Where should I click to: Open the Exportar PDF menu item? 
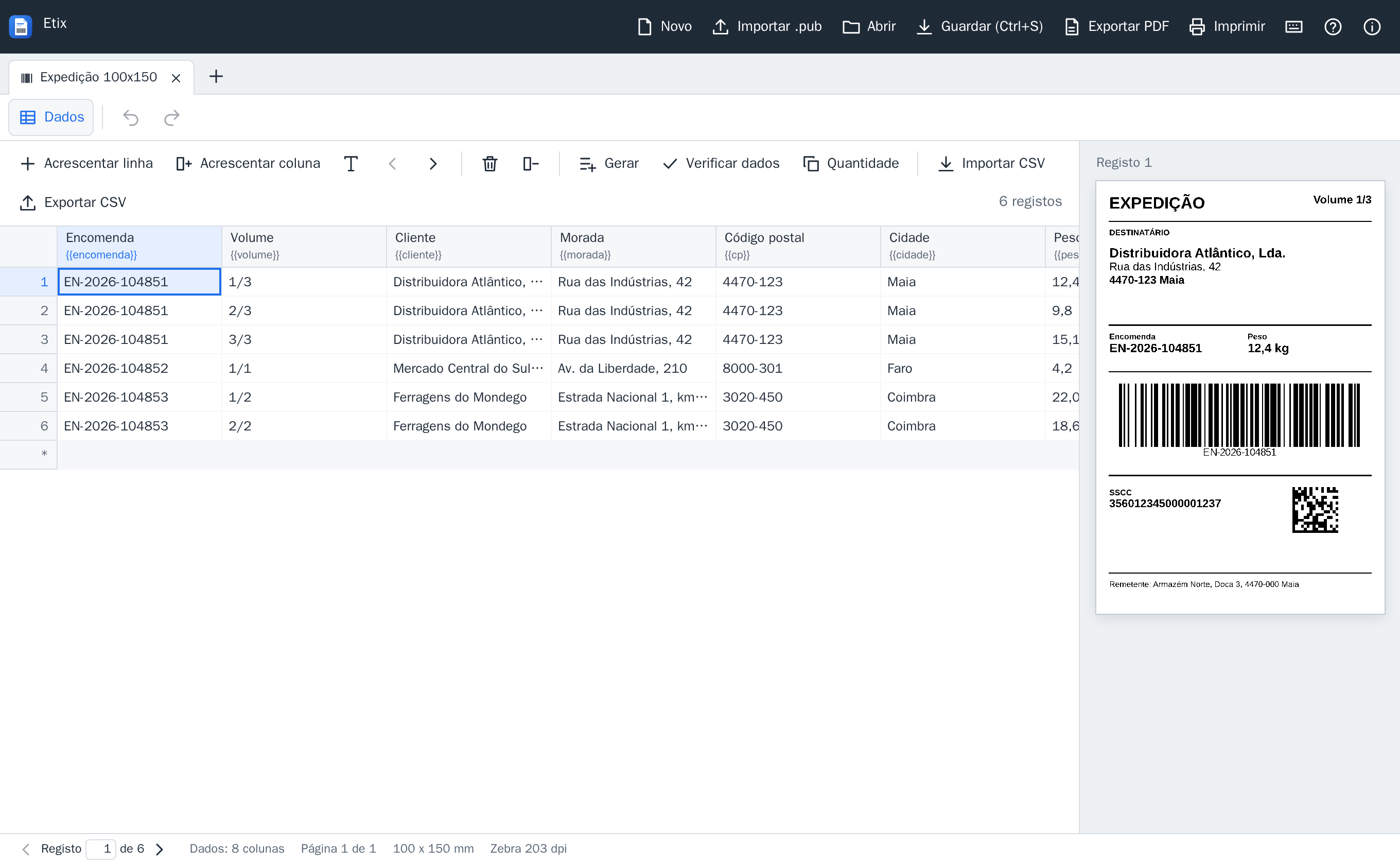point(1116,26)
